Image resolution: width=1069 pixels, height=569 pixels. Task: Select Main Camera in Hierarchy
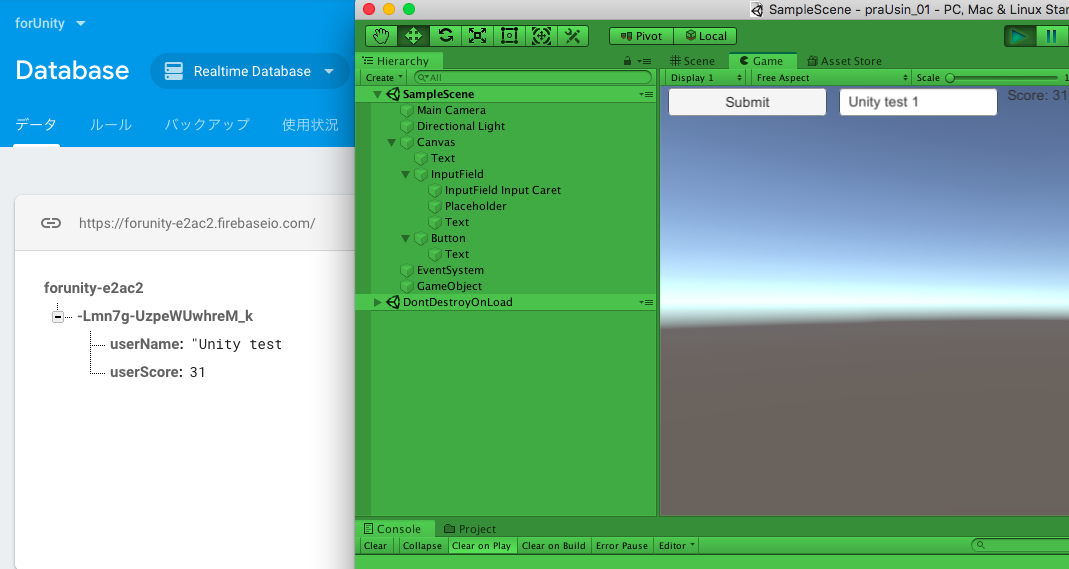coord(451,110)
